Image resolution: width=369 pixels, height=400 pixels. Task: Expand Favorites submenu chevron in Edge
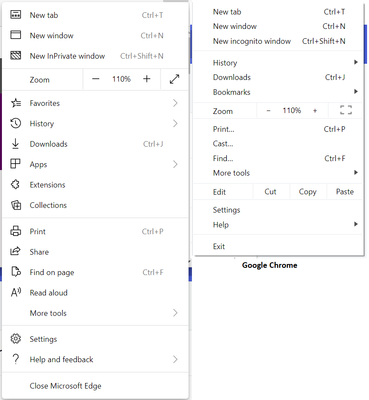pos(175,103)
